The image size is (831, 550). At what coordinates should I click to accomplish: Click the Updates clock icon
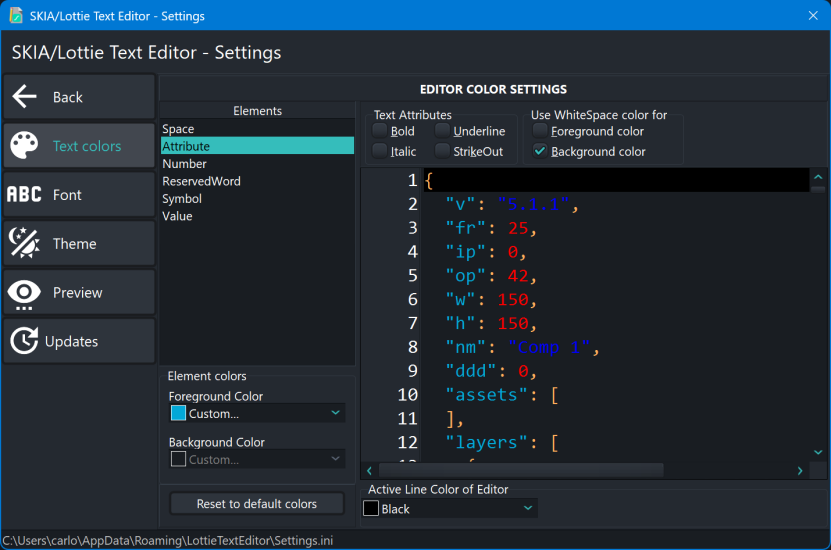point(24,341)
